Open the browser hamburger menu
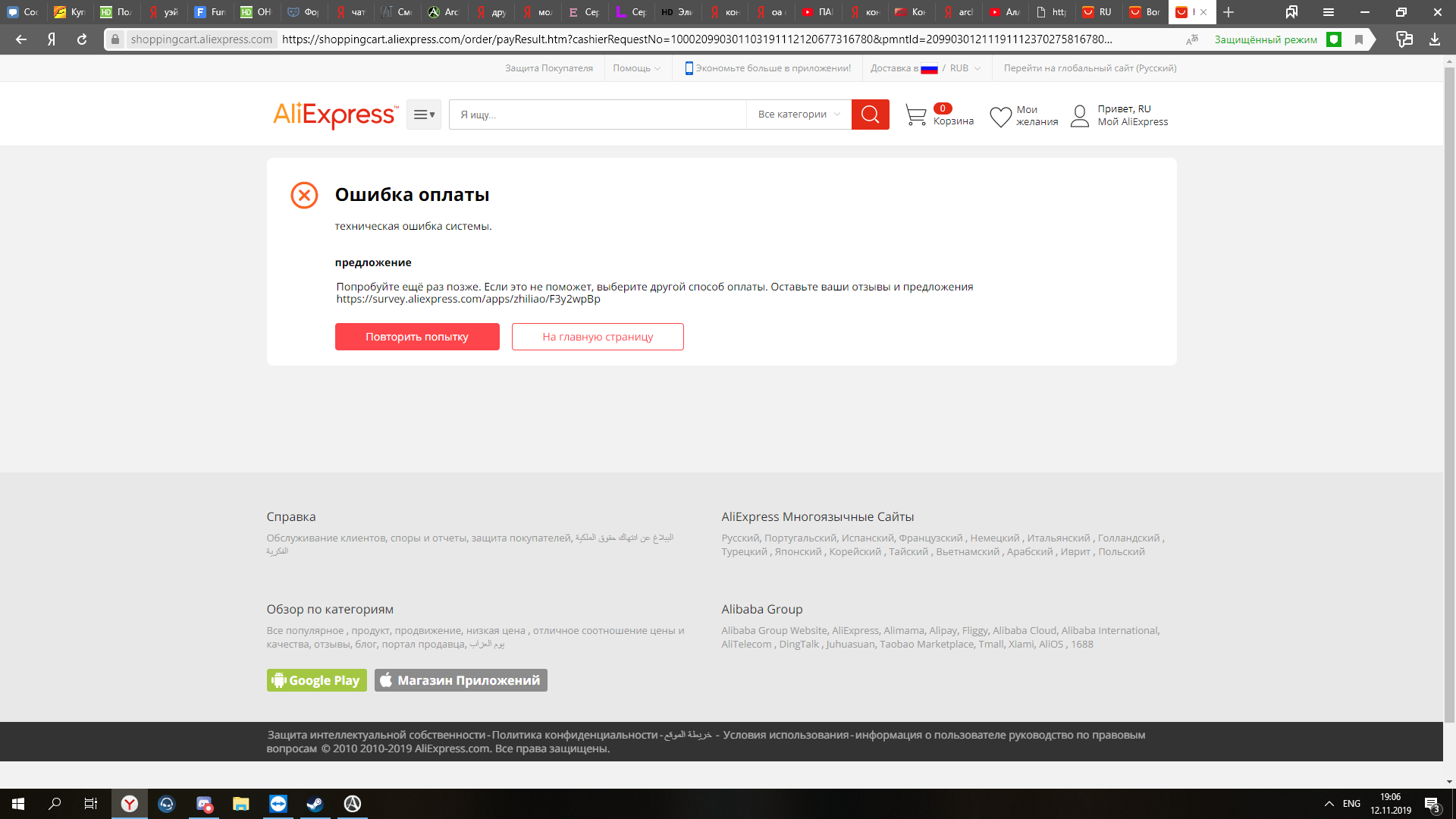Viewport: 1456px width, 819px height. (x=1329, y=12)
